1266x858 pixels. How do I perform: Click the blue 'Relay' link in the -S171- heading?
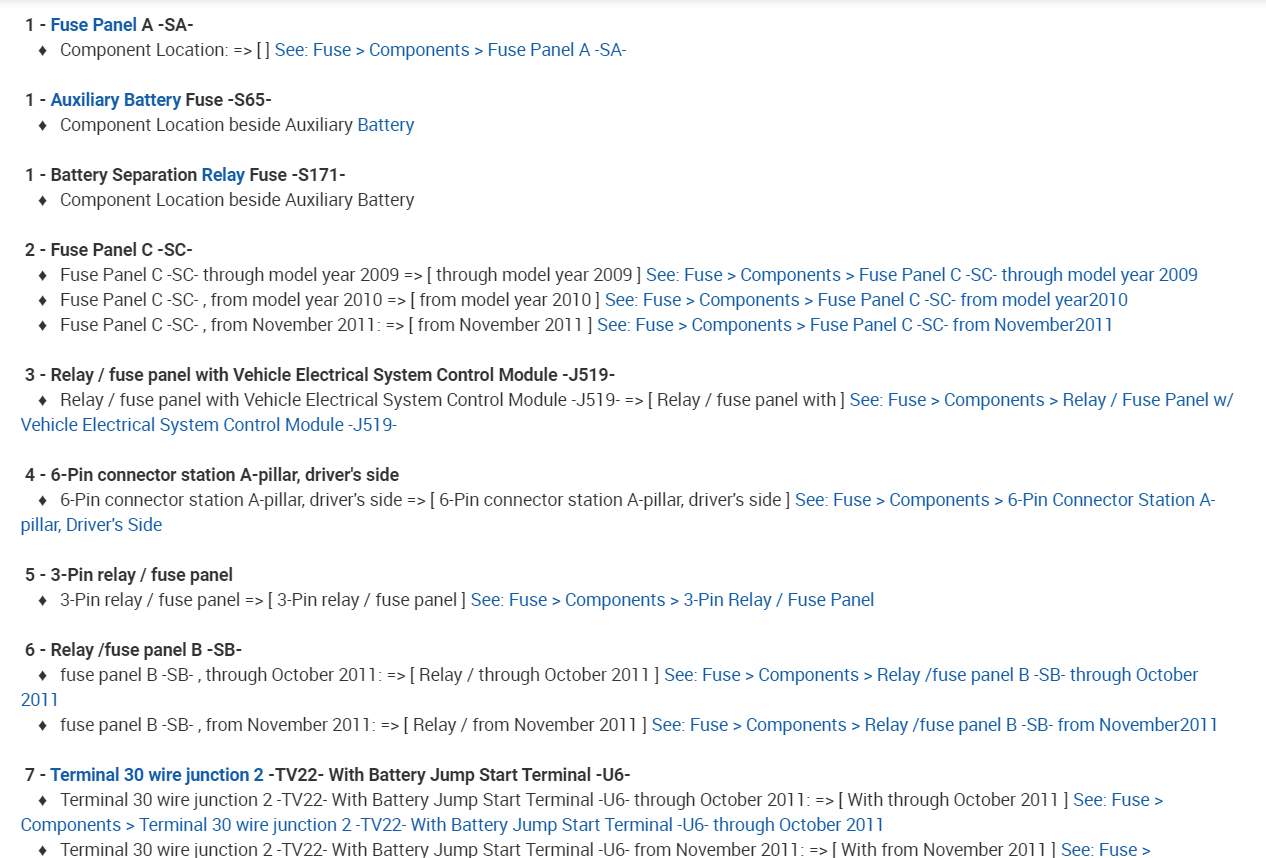[223, 175]
